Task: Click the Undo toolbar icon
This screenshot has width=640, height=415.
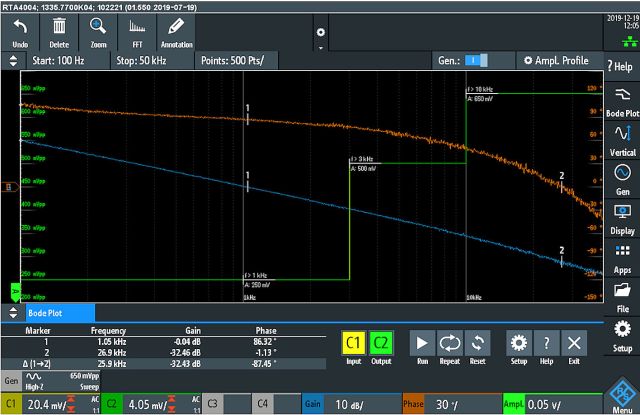Action: (x=20, y=33)
